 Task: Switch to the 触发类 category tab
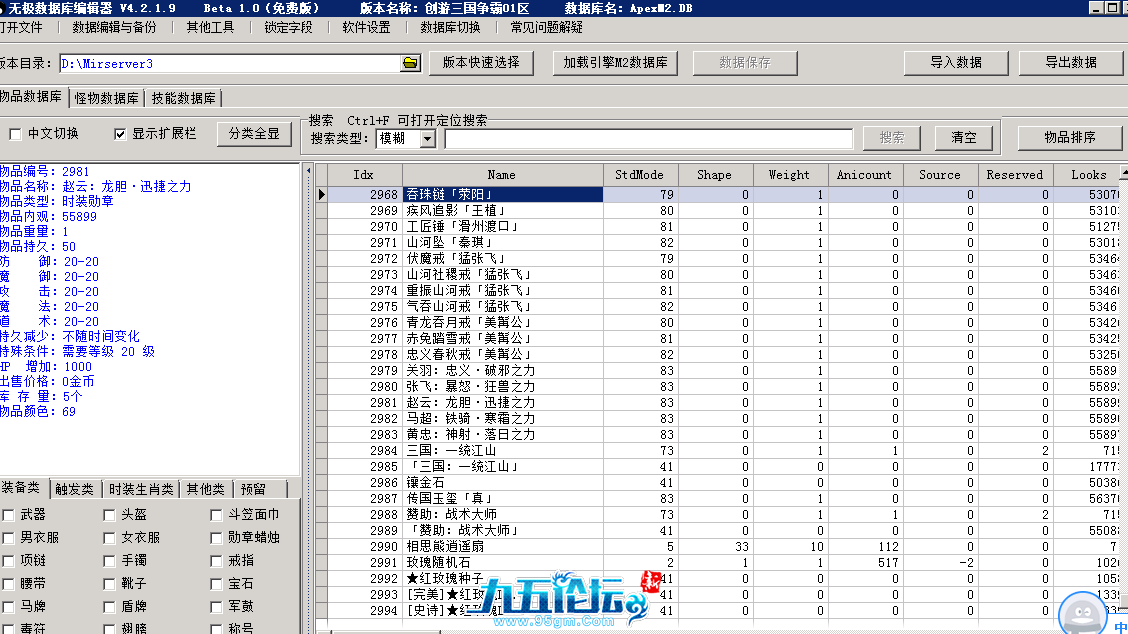[x=75, y=489]
